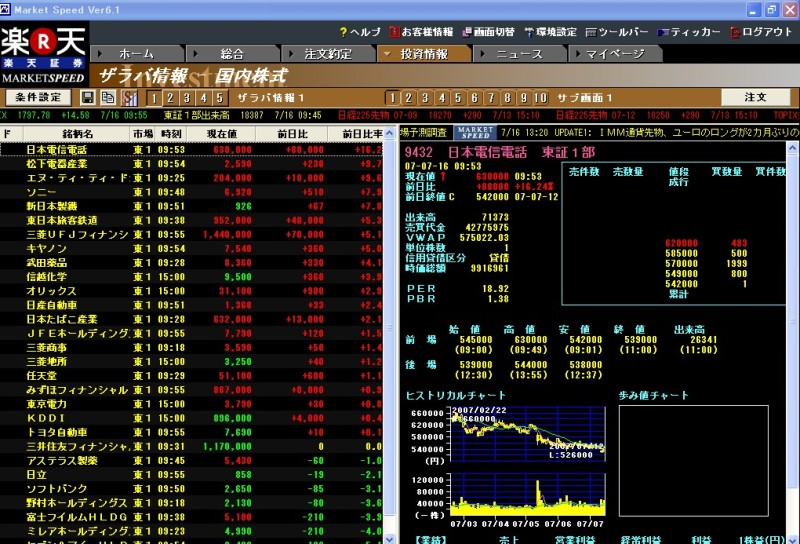
Task: Click the detail panel scroll-up arrow
Action: point(792,148)
